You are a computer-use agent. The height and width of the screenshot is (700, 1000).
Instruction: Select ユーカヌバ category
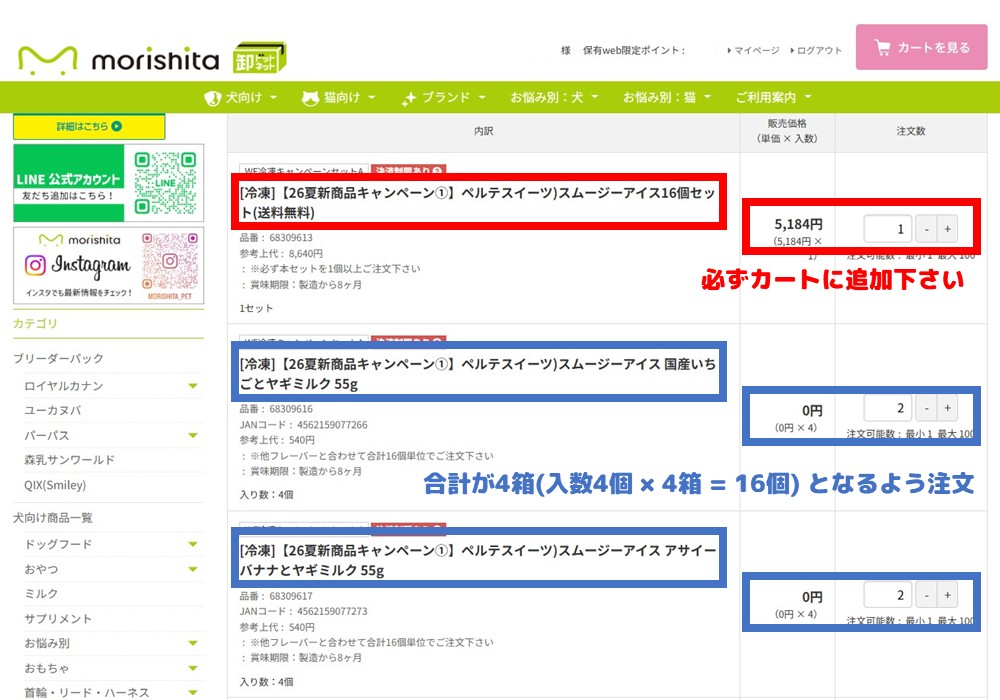53,410
